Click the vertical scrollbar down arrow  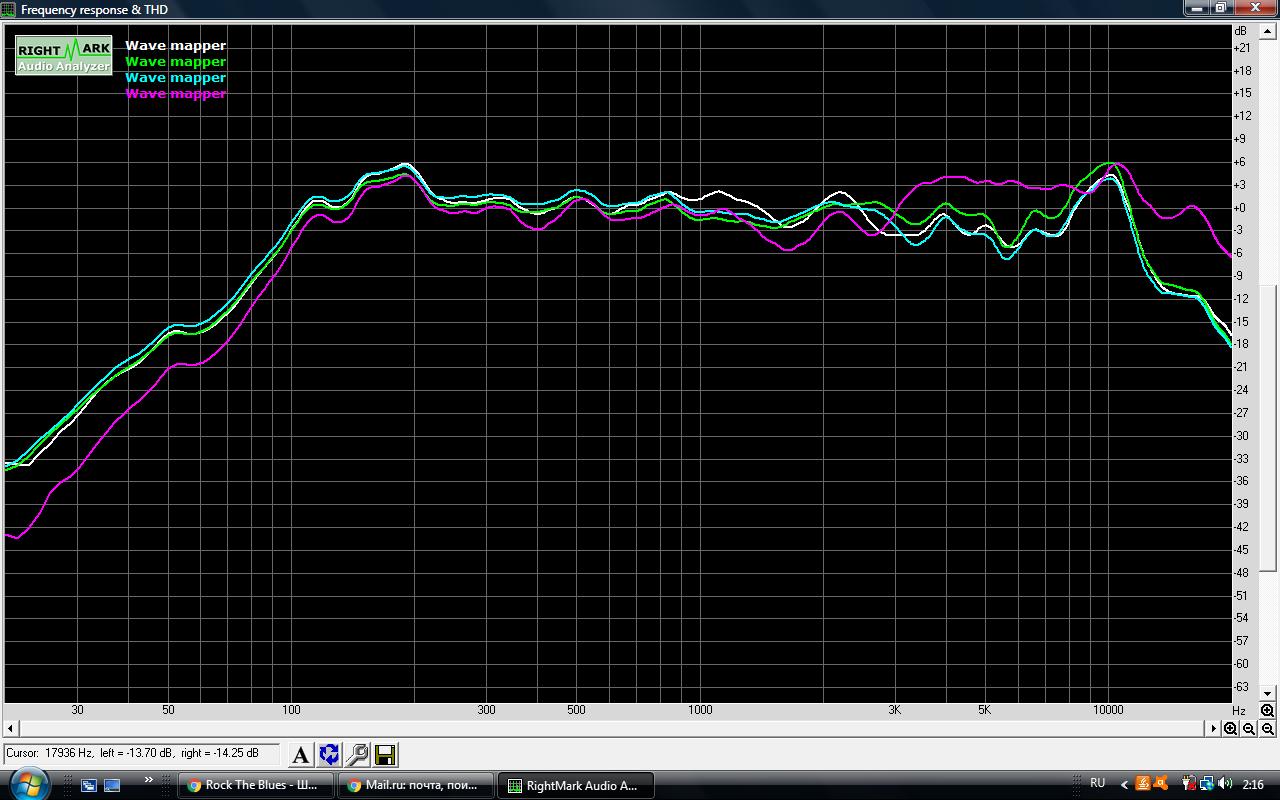pos(1267,694)
